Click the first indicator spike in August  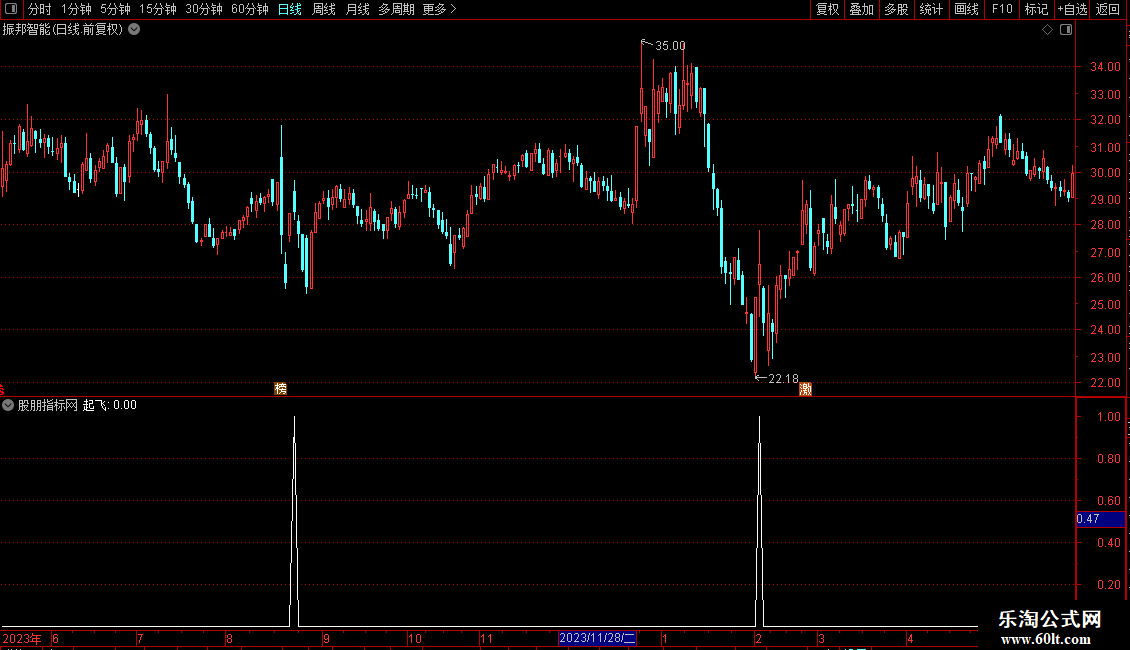tap(294, 522)
